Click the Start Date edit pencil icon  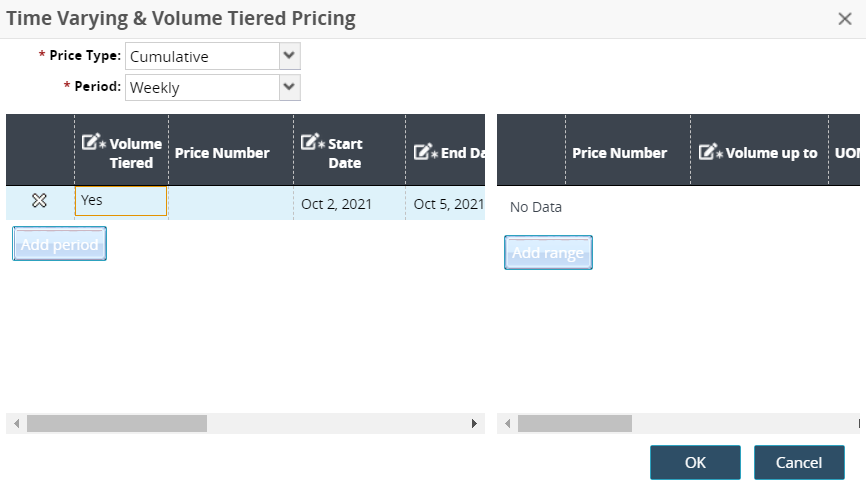click(310, 143)
